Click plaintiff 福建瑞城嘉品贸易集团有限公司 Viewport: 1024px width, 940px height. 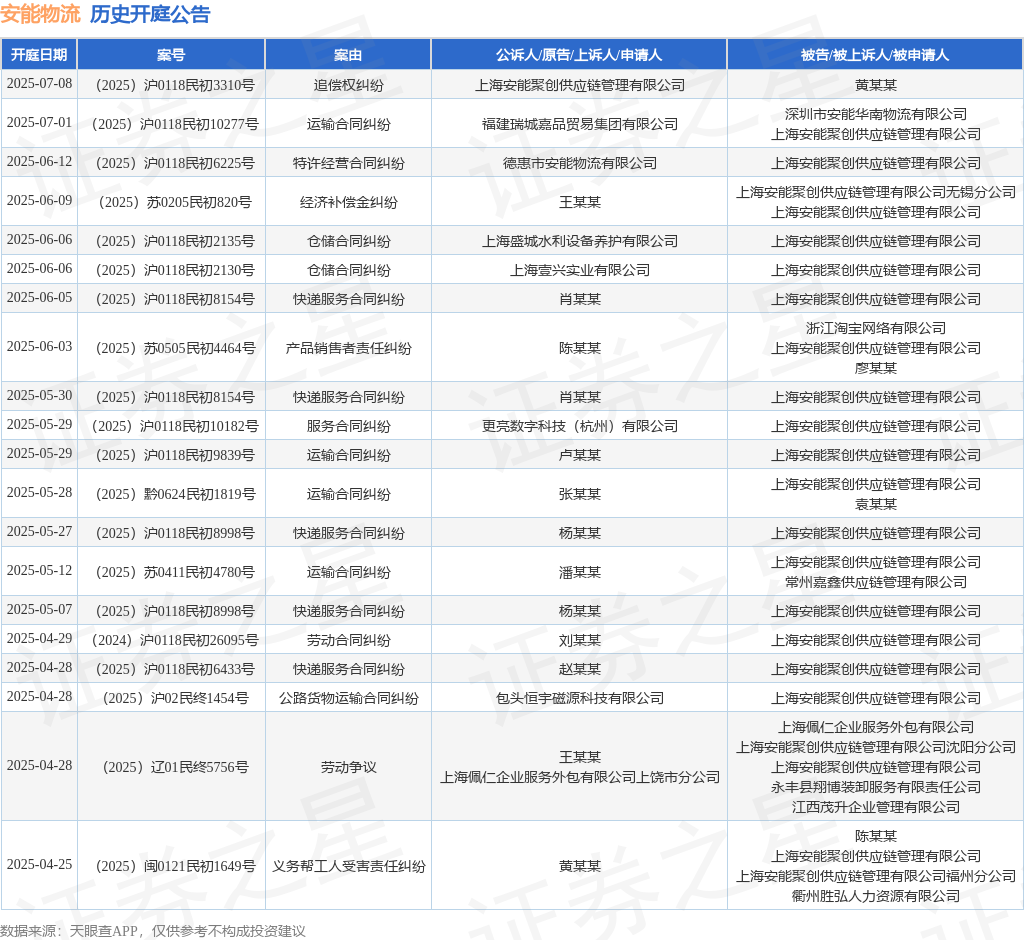(x=579, y=124)
